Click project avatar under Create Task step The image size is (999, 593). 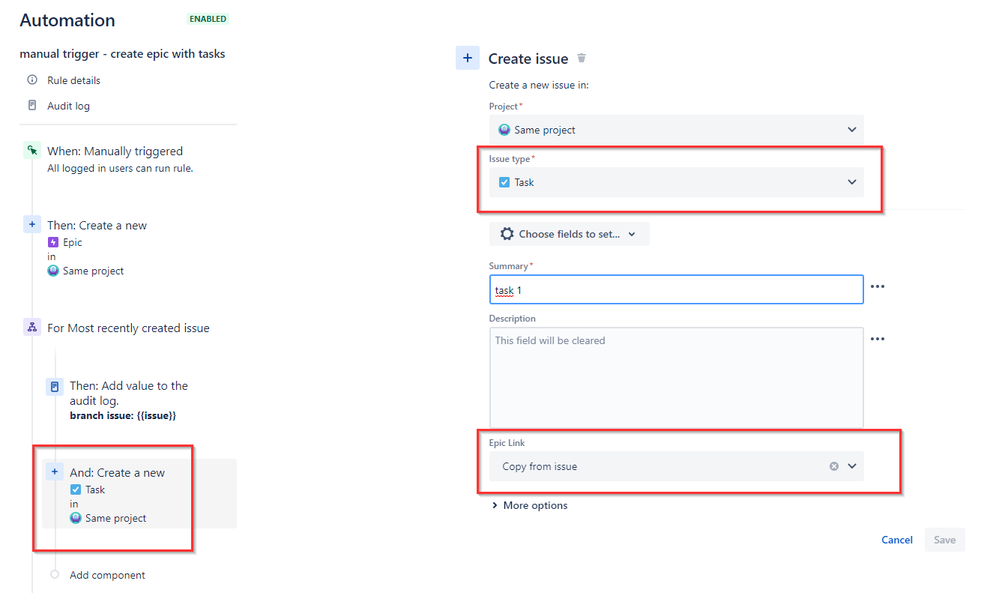pyautogui.click(x=75, y=518)
